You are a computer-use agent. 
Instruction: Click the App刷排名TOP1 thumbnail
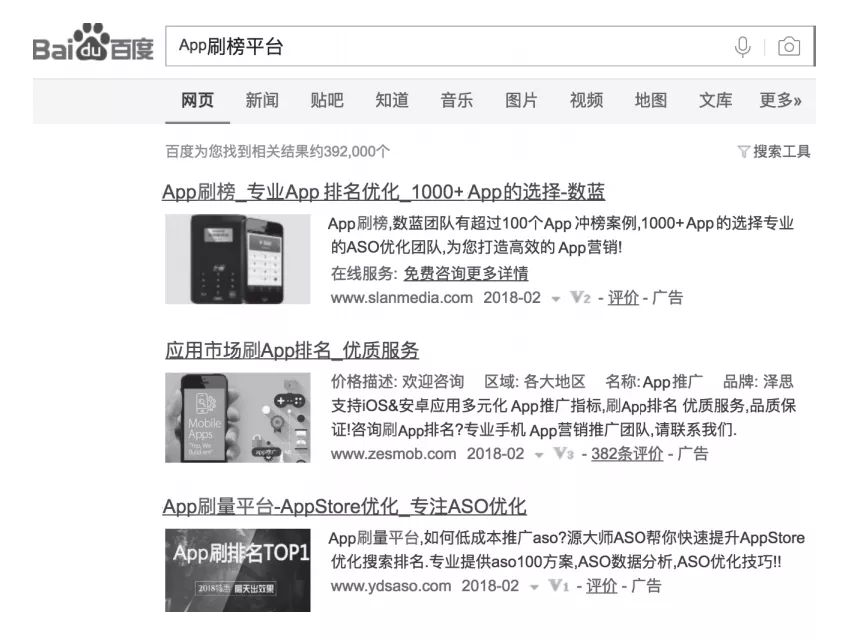click(x=237, y=570)
